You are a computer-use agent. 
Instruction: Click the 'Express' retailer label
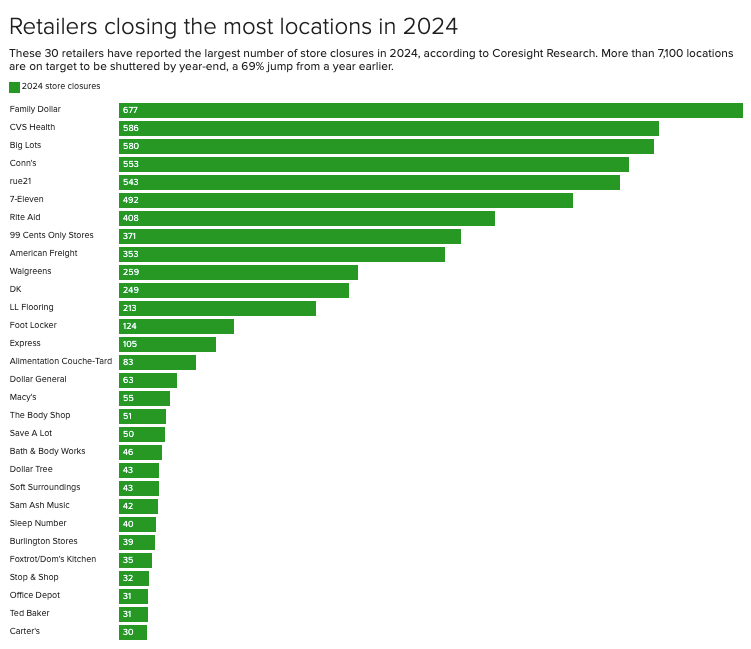coord(25,343)
